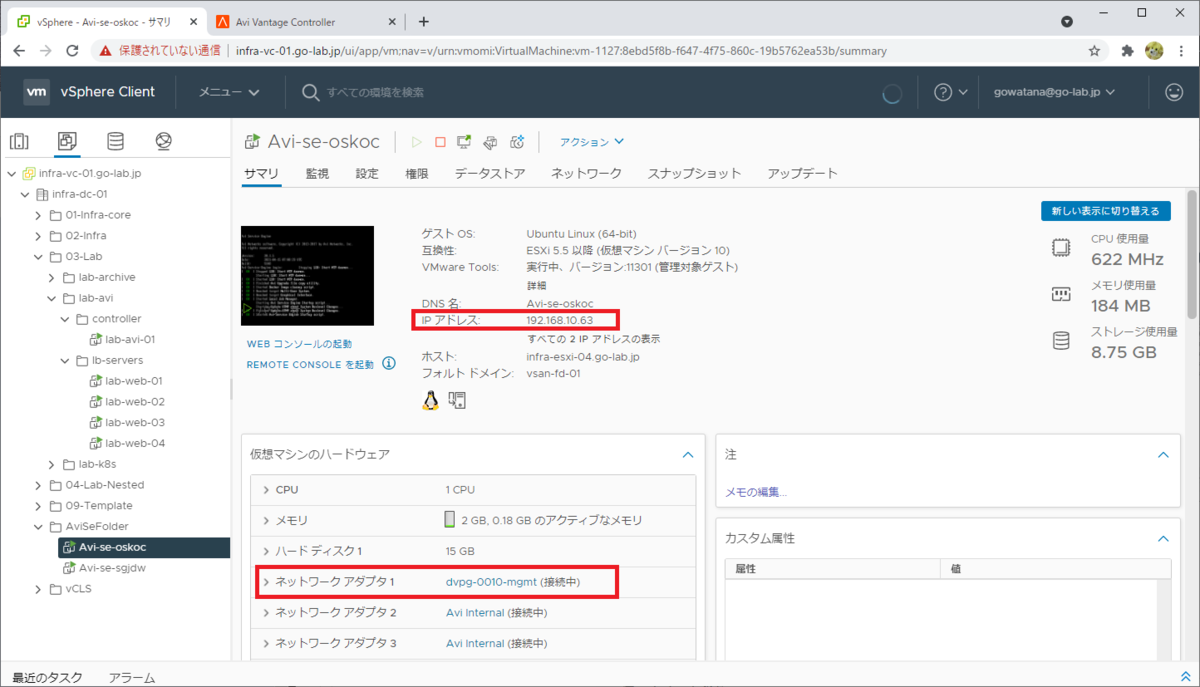Screen dimensions: 1200x687
Task: Click the search magnifier icon
Action: [x=310, y=92]
